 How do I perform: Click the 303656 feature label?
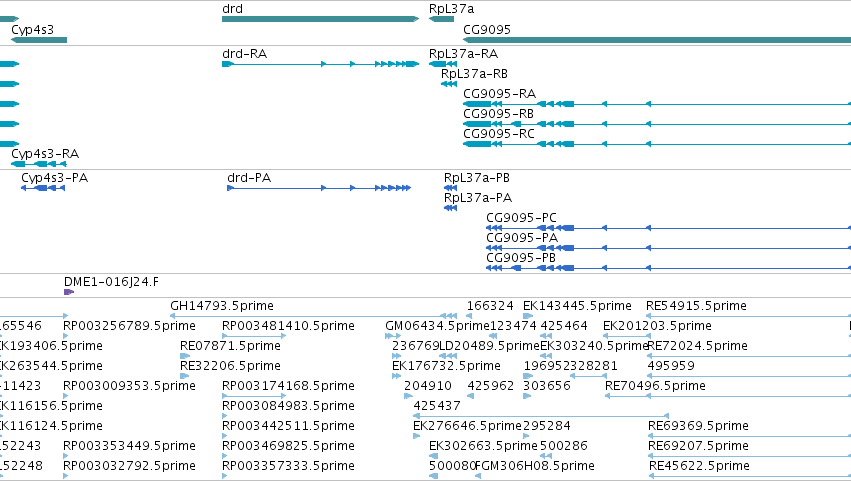pyautogui.click(x=547, y=387)
